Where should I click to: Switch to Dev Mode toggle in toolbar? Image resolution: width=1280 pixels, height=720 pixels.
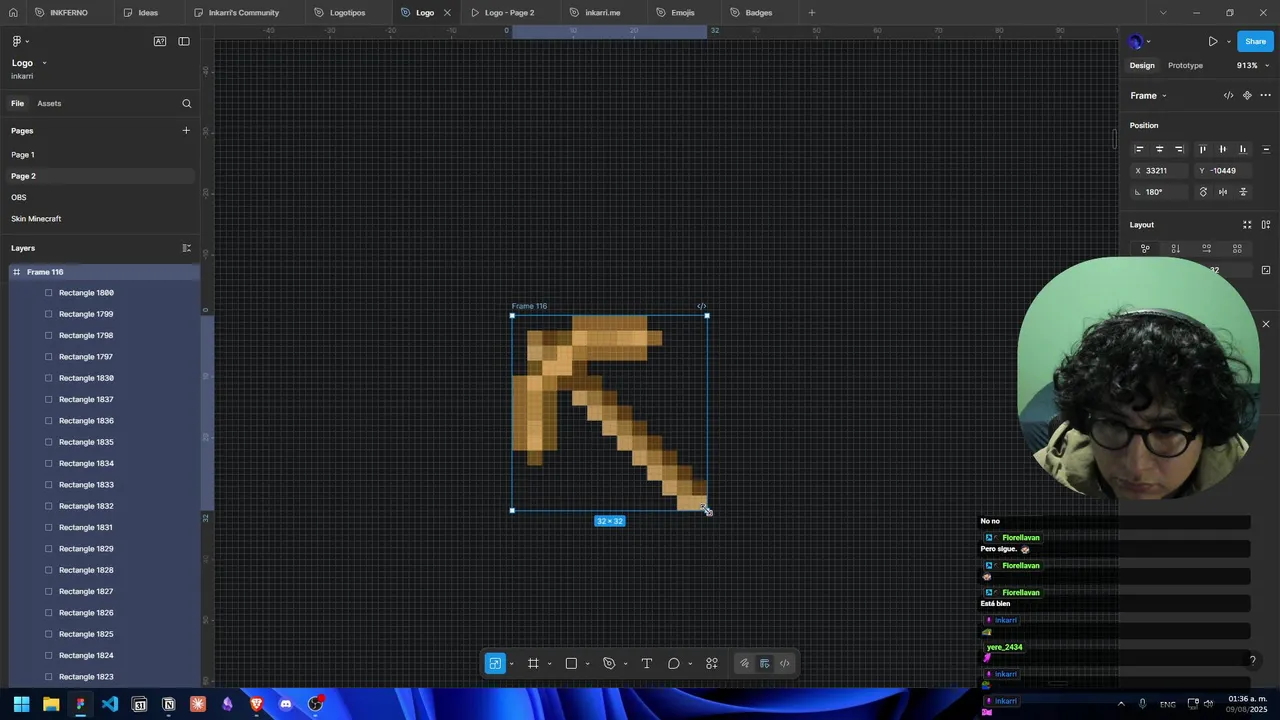pyautogui.click(x=784, y=663)
